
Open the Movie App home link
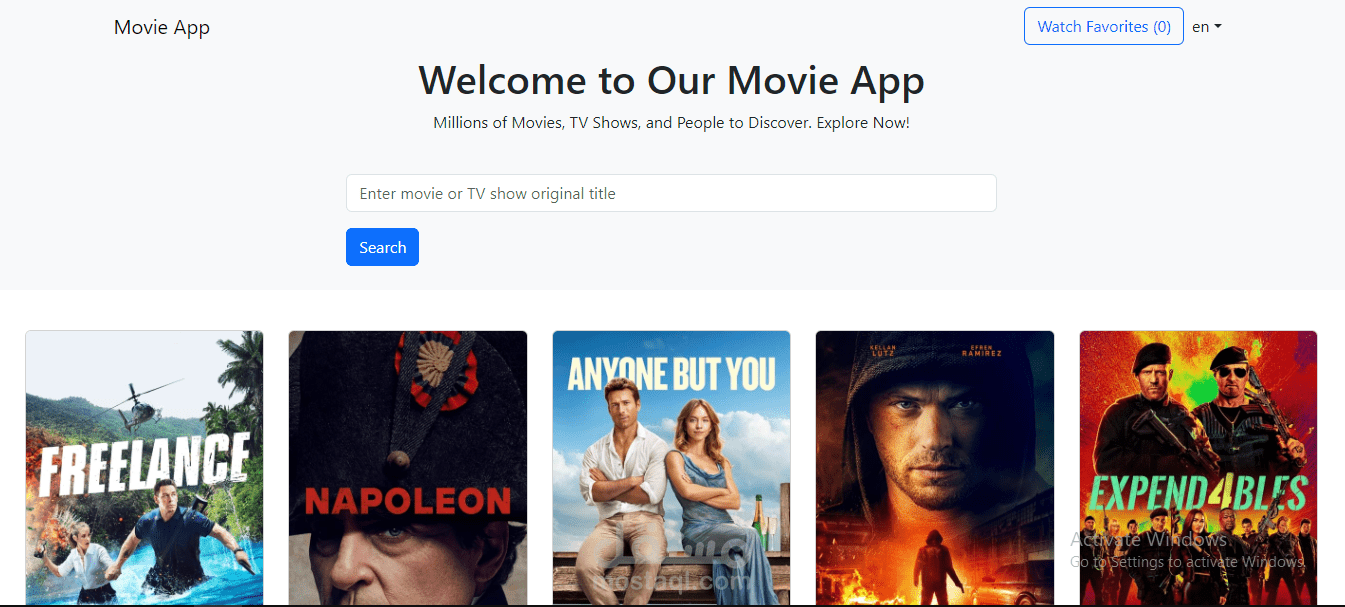pos(162,27)
